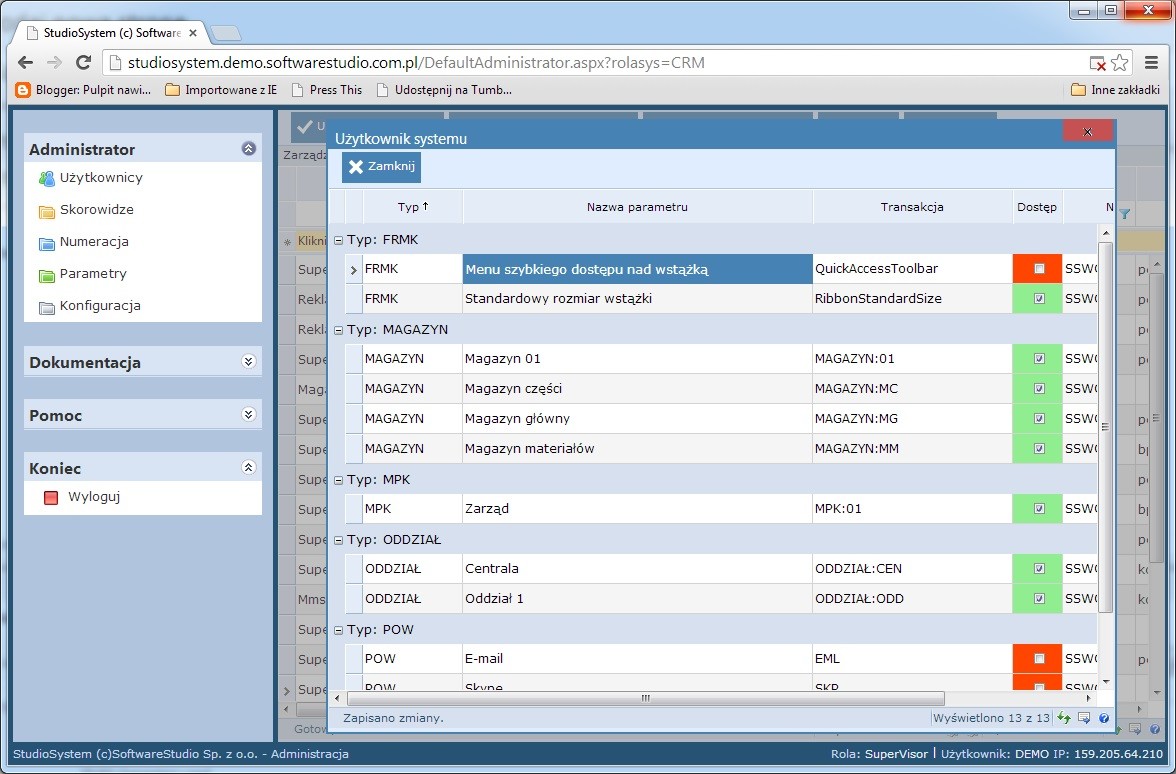Viewport: 1176px width, 774px height.
Task: Click the filter funnel icon in grid header
Action: coord(1125,213)
